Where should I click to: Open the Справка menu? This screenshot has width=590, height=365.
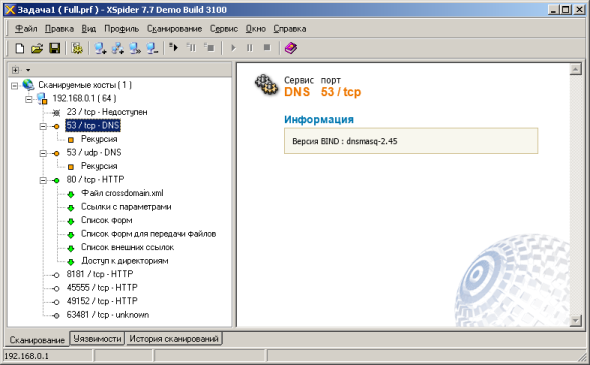click(x=289, y=29)
